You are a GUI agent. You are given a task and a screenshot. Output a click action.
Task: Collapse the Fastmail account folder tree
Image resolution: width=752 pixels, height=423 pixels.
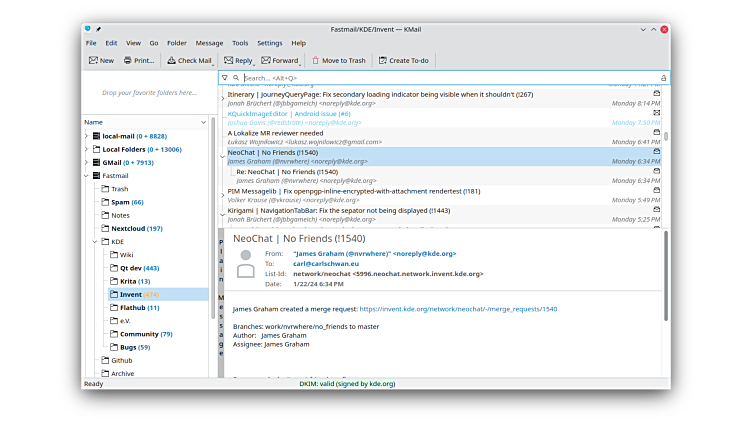click(x=86, y=175)
